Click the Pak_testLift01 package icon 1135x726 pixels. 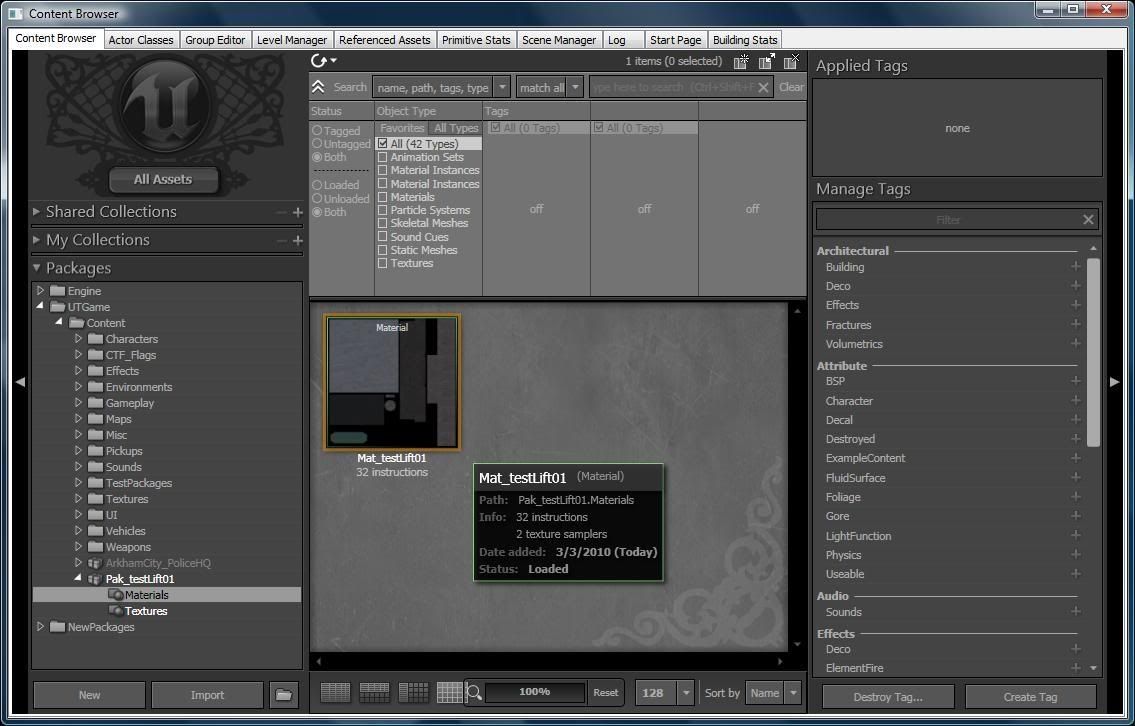click(94, 579)
